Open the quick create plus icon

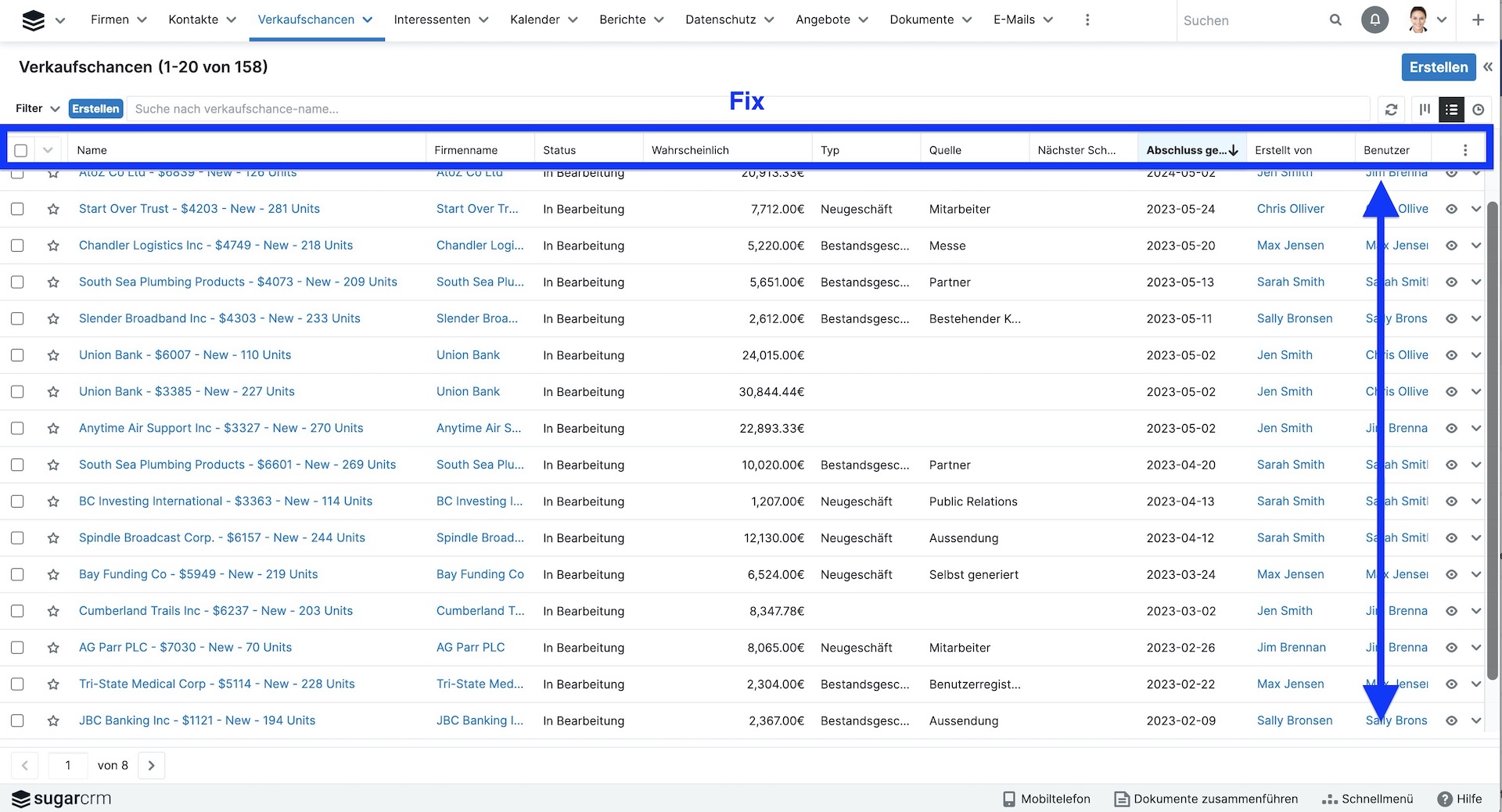(x=1478, y=20)
